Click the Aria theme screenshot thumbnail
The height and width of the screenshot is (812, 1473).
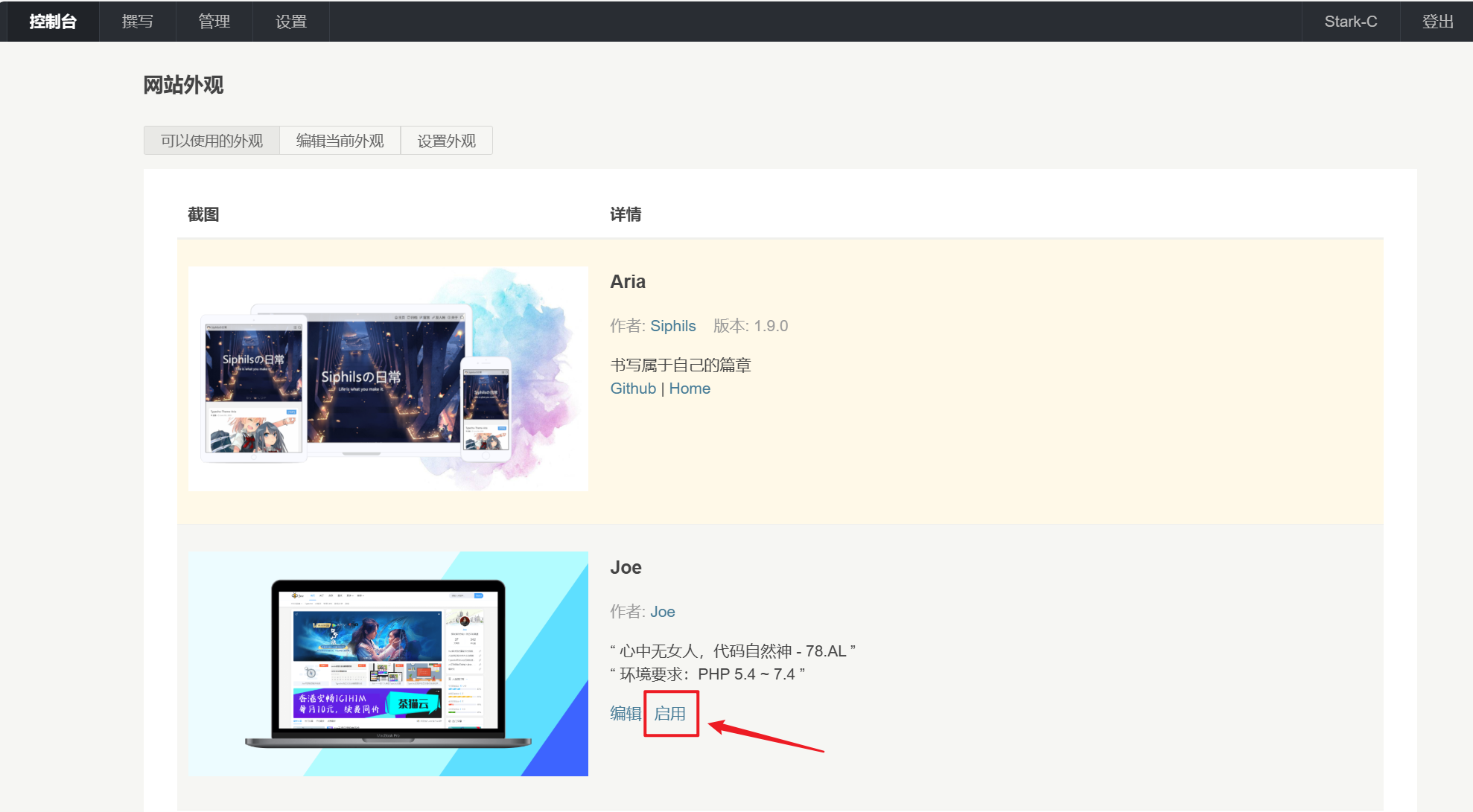[388, 378]
